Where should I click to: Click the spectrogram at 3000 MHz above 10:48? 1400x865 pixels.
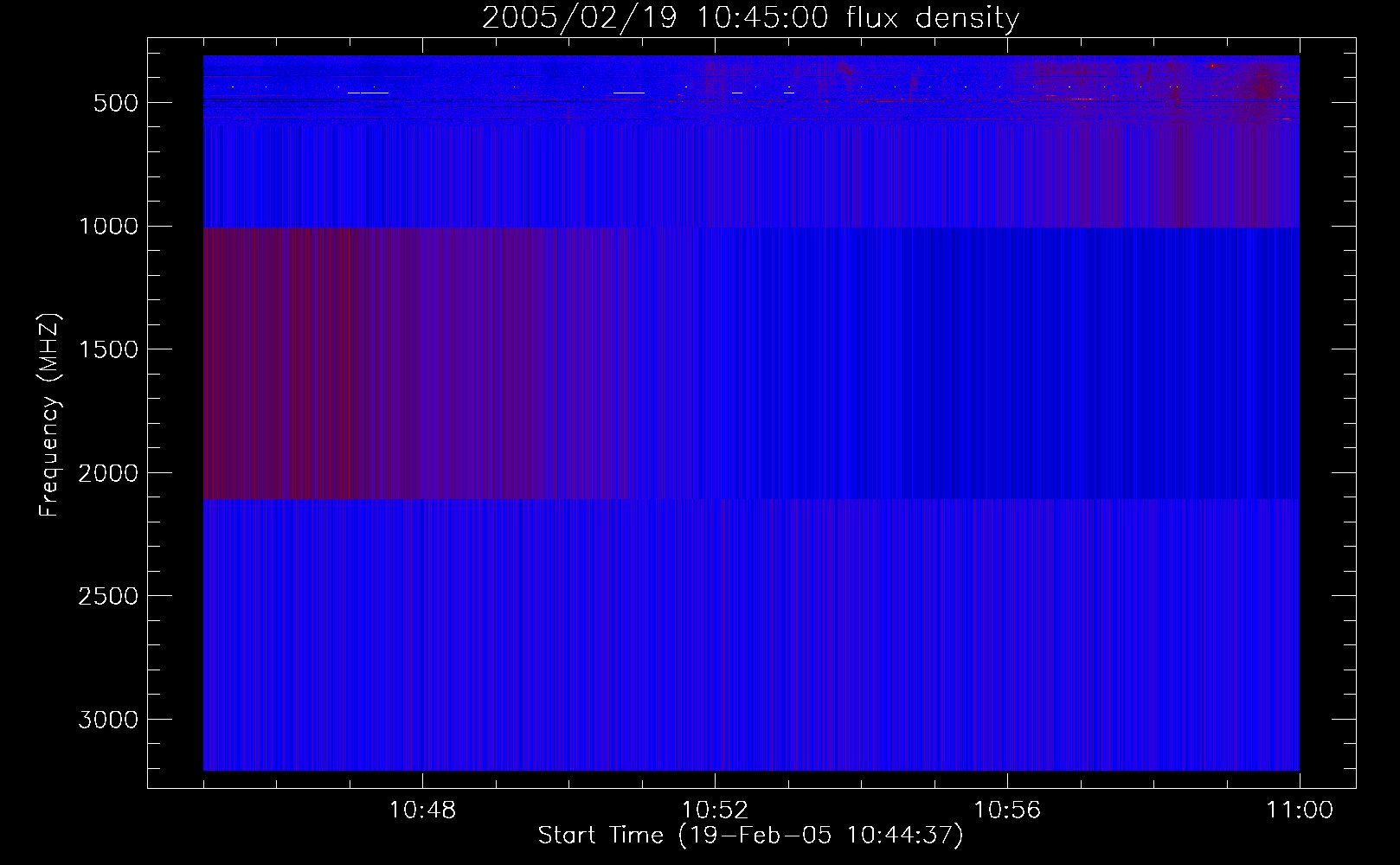(422, 719)
